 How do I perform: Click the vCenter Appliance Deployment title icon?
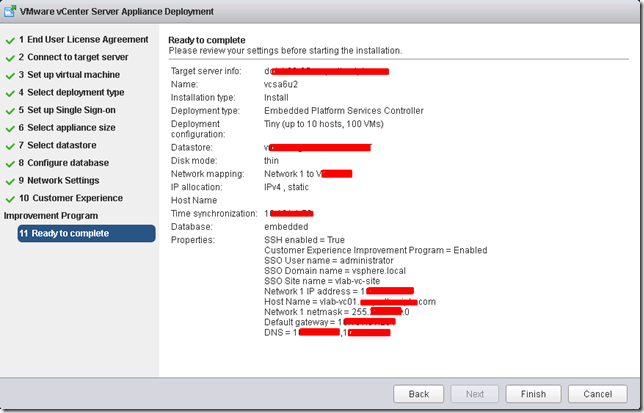10,11
